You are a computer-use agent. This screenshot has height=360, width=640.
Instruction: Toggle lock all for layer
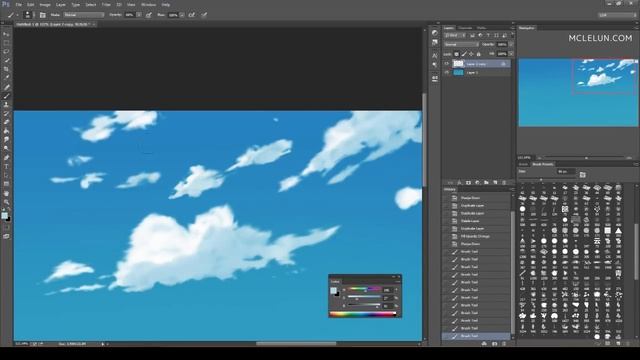[479, 54]
